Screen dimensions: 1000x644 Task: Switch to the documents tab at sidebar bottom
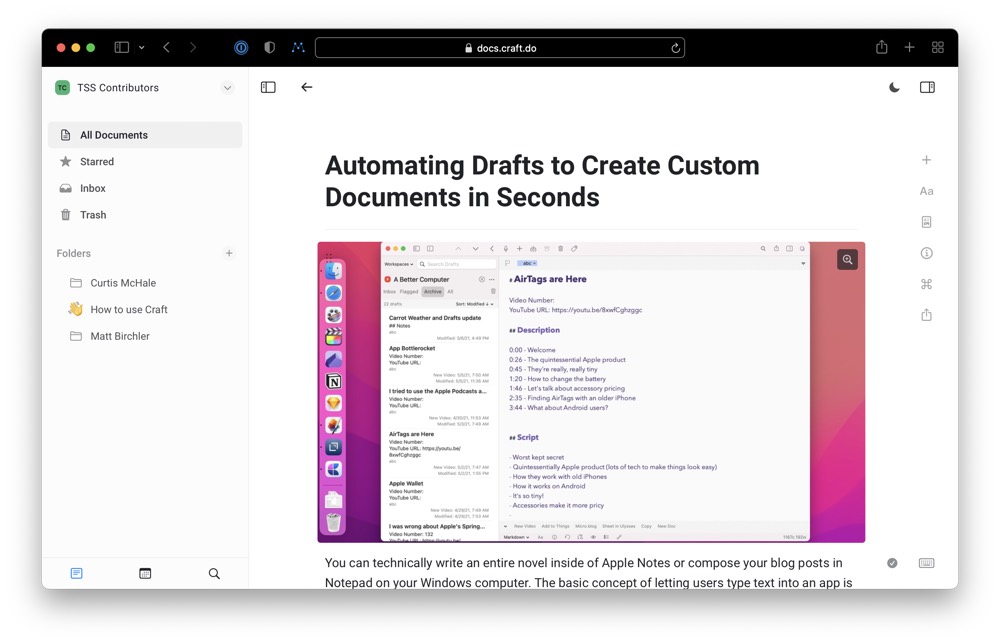(x=77, y=573)
